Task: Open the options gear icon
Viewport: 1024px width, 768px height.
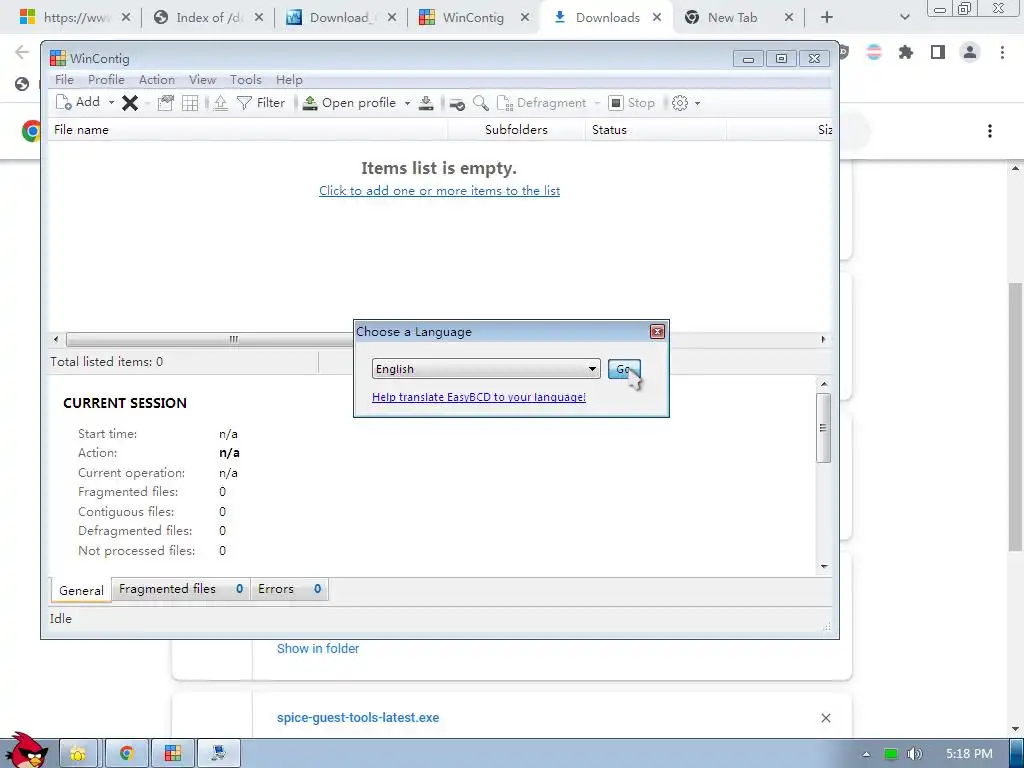Action: click(x=680, y=103)
